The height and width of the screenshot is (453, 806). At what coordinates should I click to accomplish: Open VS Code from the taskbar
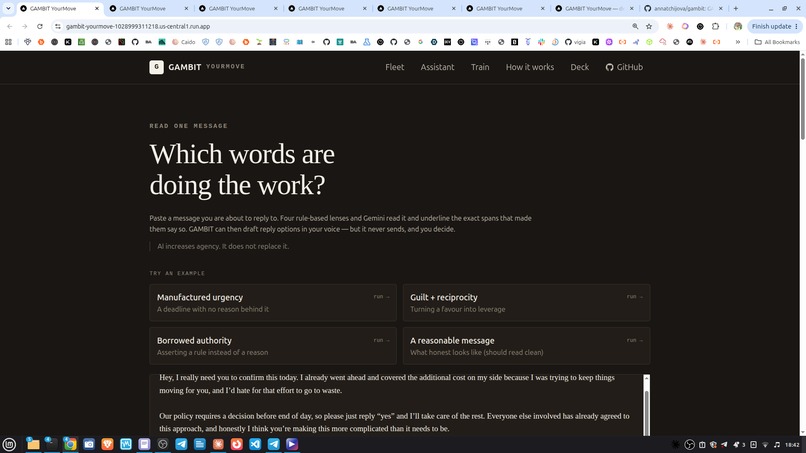255,444
